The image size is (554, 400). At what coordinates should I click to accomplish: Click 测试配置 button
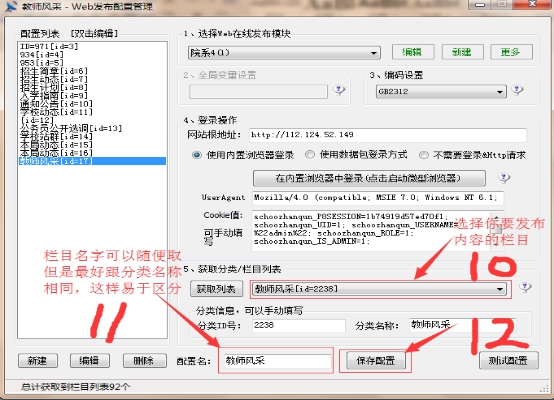pyautogui.click(x=508, y=361)
